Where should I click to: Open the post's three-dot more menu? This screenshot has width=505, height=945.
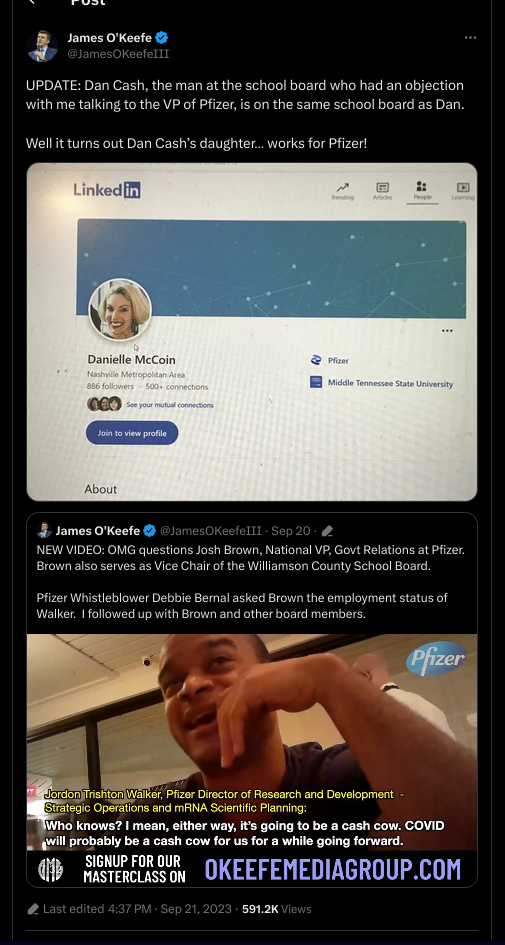tap(470, 37)
